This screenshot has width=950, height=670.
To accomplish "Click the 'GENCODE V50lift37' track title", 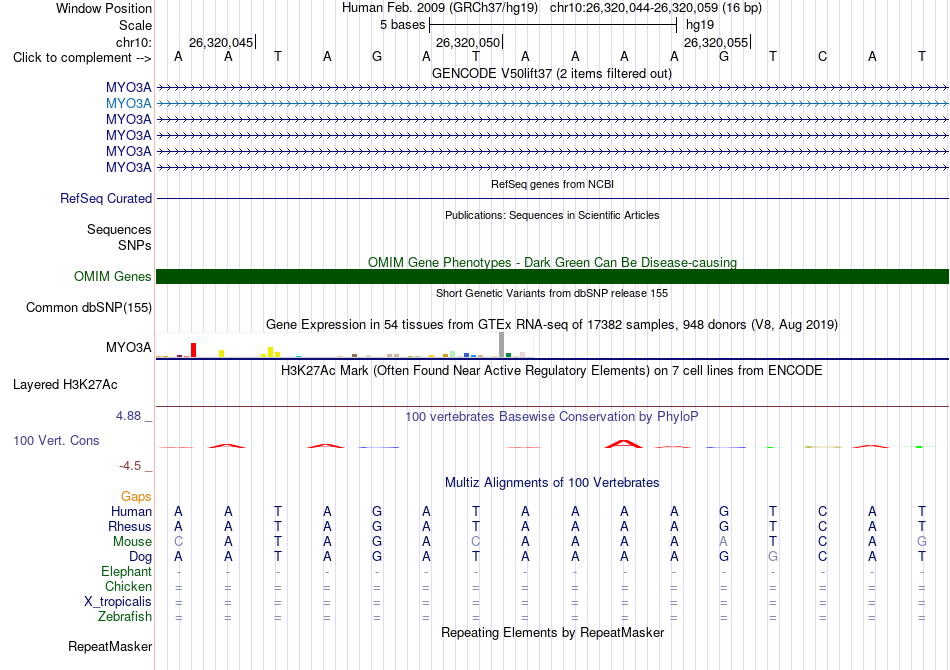I will 552,74.
